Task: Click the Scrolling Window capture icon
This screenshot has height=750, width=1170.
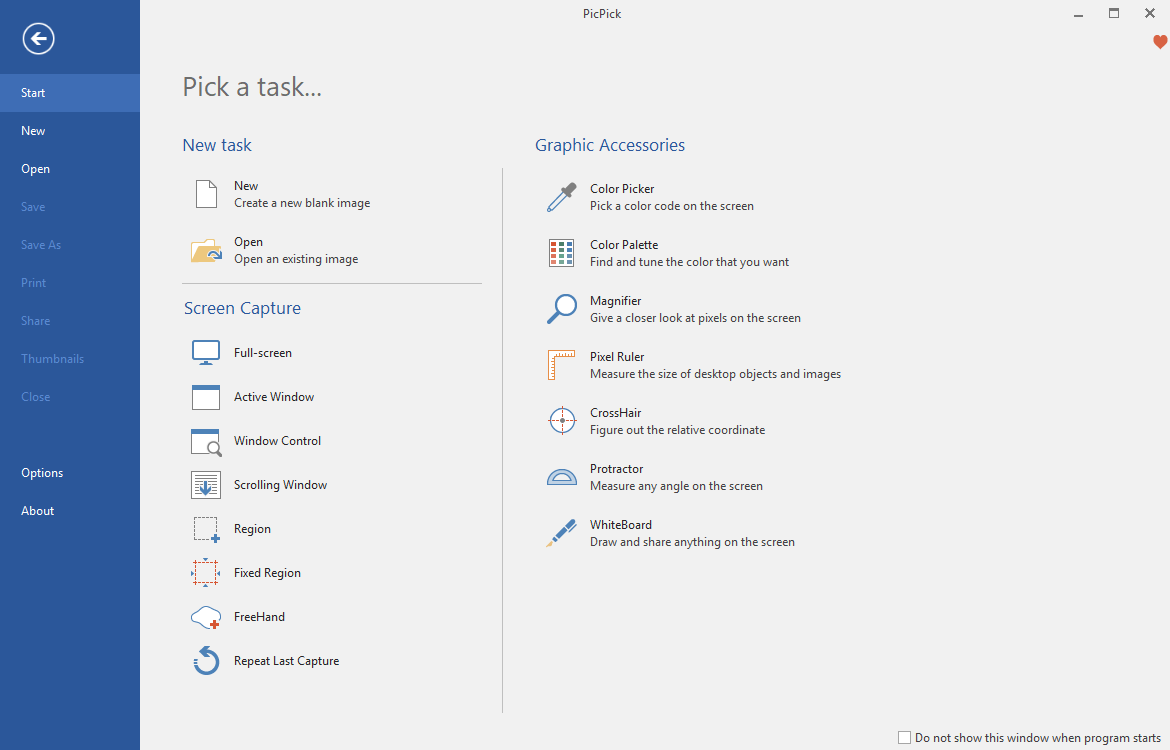Action: pyautogui.click(x=206, y=485)
